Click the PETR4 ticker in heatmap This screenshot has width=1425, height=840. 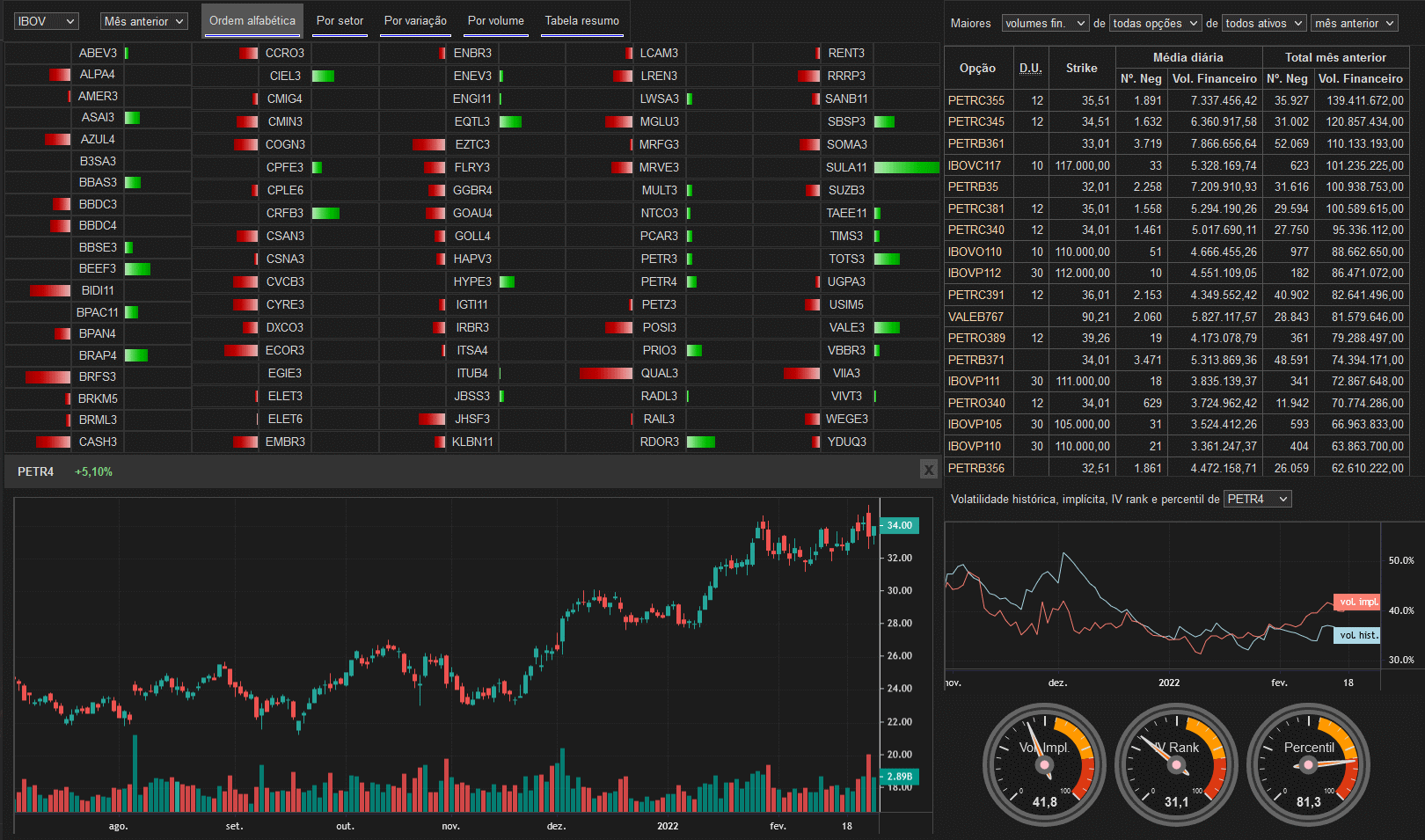pos(659,282)
